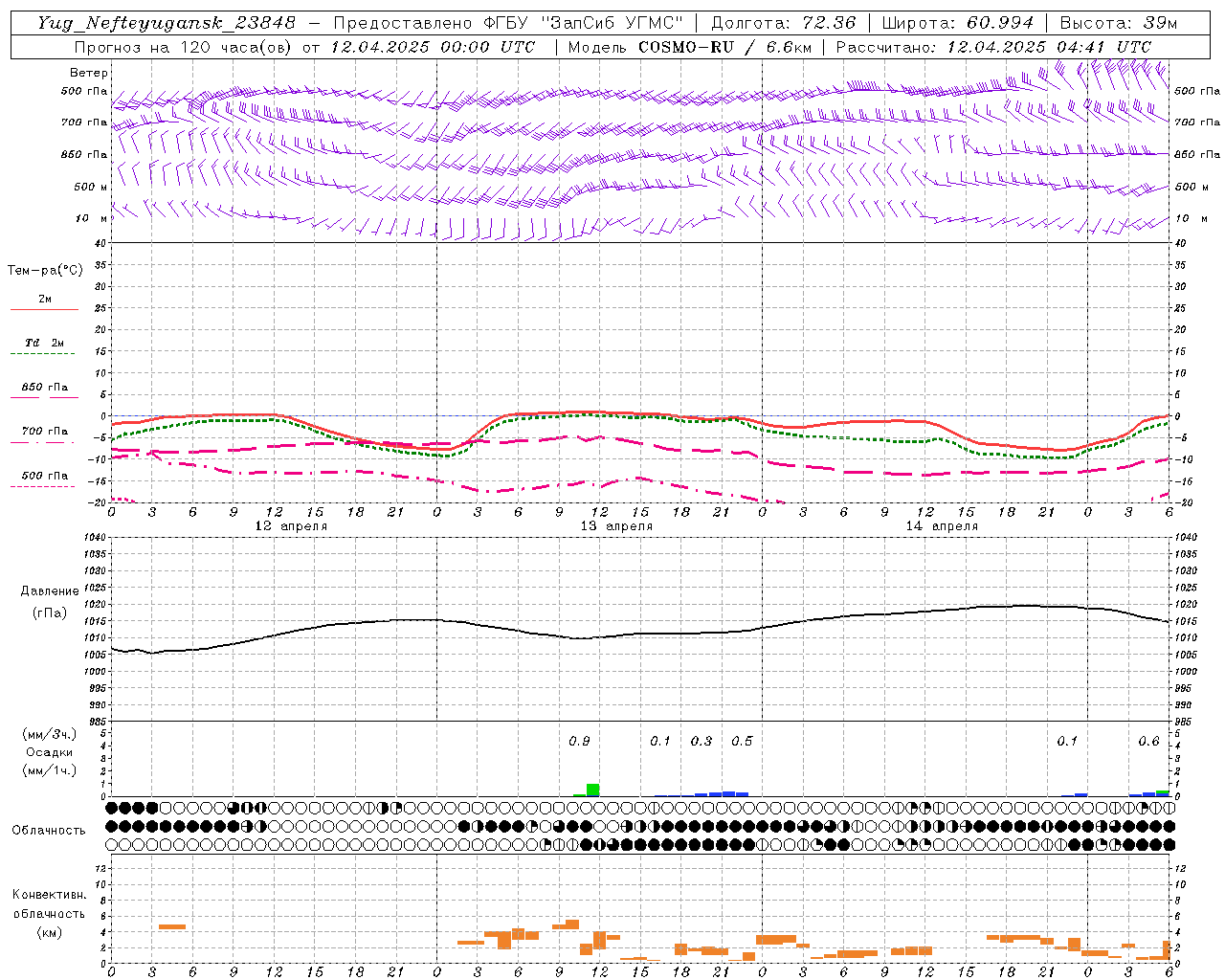Click the 13 апреля date label
This screenshot has width=1225, height=980.
click(616, 526)
